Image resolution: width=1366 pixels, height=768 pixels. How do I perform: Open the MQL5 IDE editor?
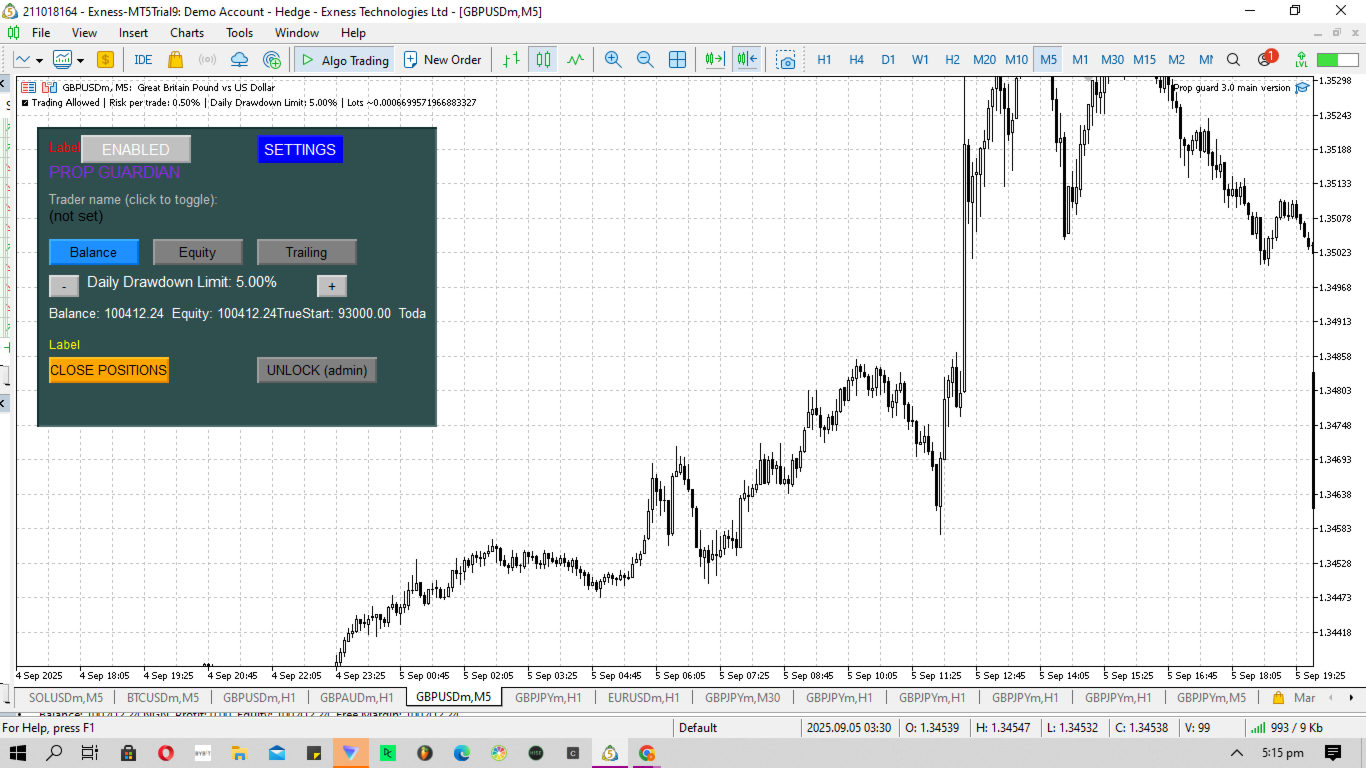[143, 60]
